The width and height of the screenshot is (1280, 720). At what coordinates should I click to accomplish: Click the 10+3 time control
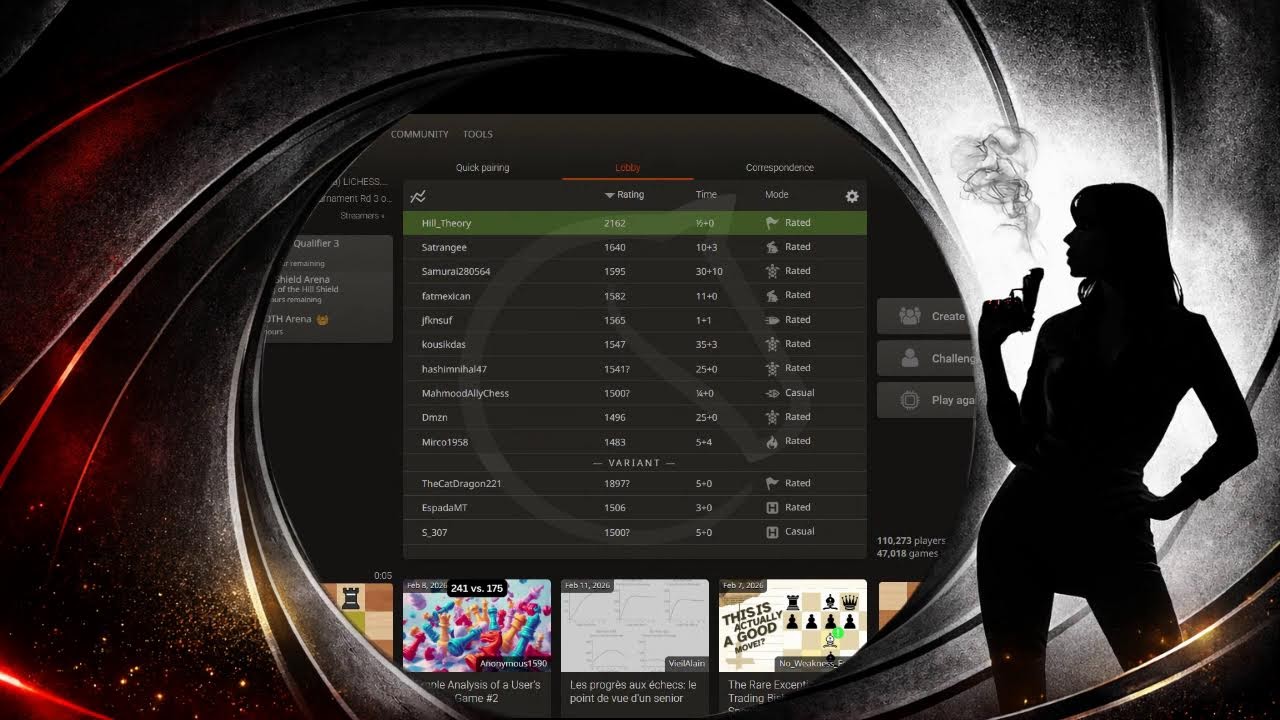coord(707,247)
